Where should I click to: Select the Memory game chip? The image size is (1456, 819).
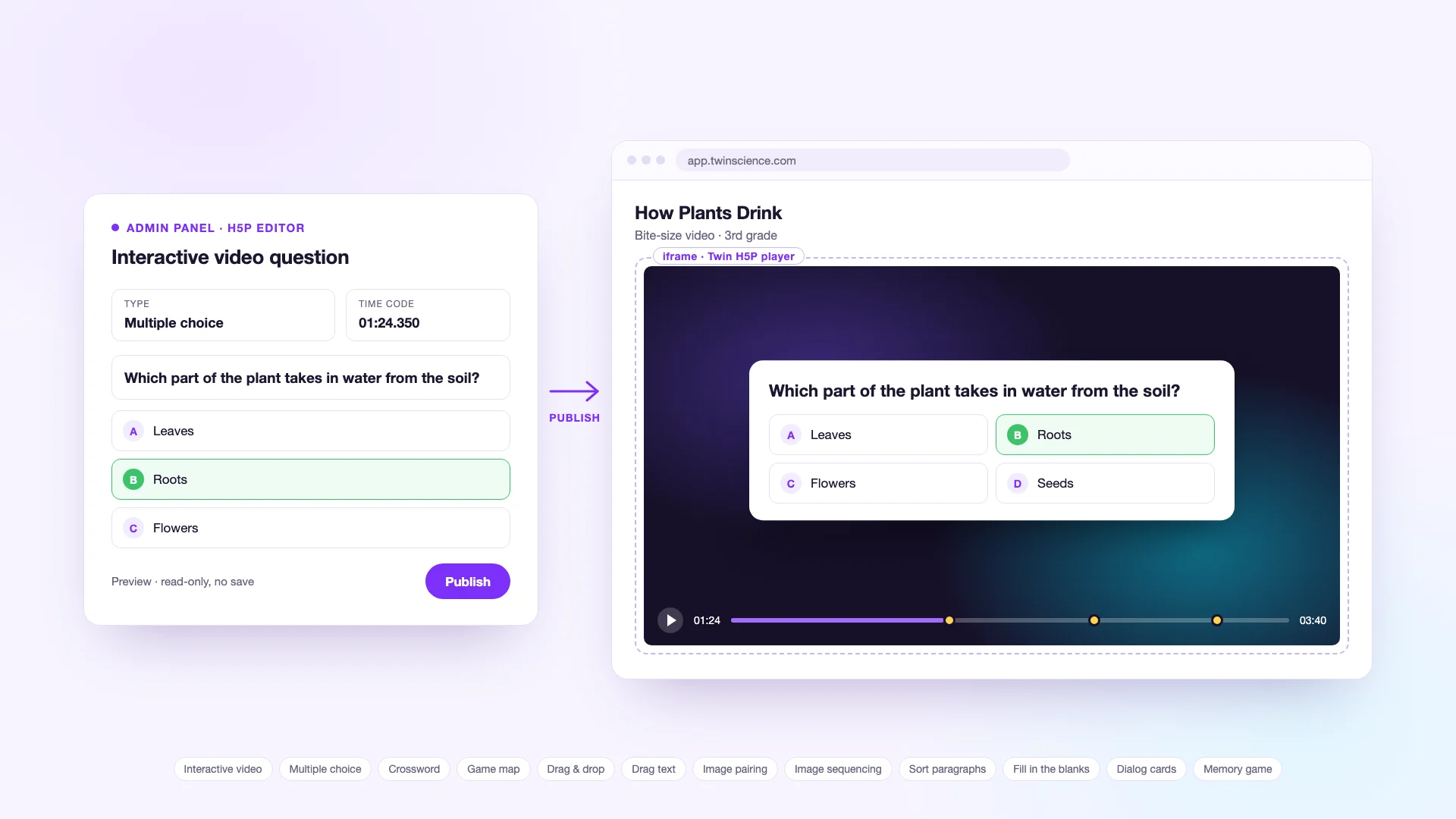pyautogui.click(x=1238, y=769)
